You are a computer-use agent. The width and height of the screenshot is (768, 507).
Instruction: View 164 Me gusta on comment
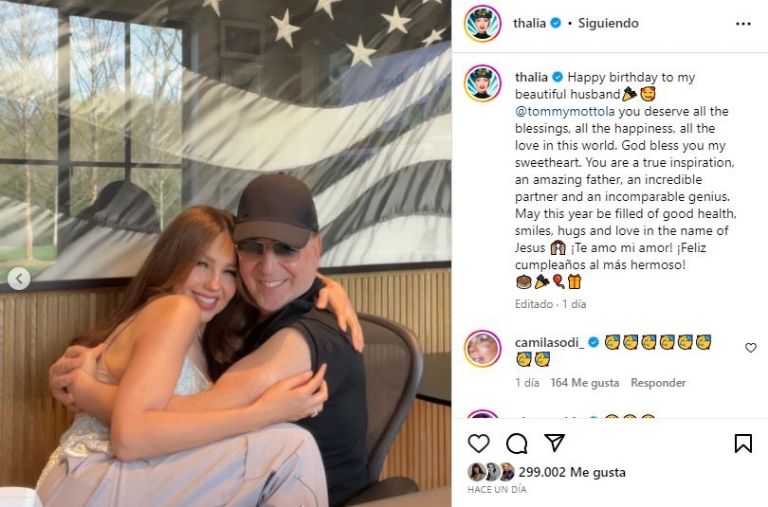[x=585, y=383]
